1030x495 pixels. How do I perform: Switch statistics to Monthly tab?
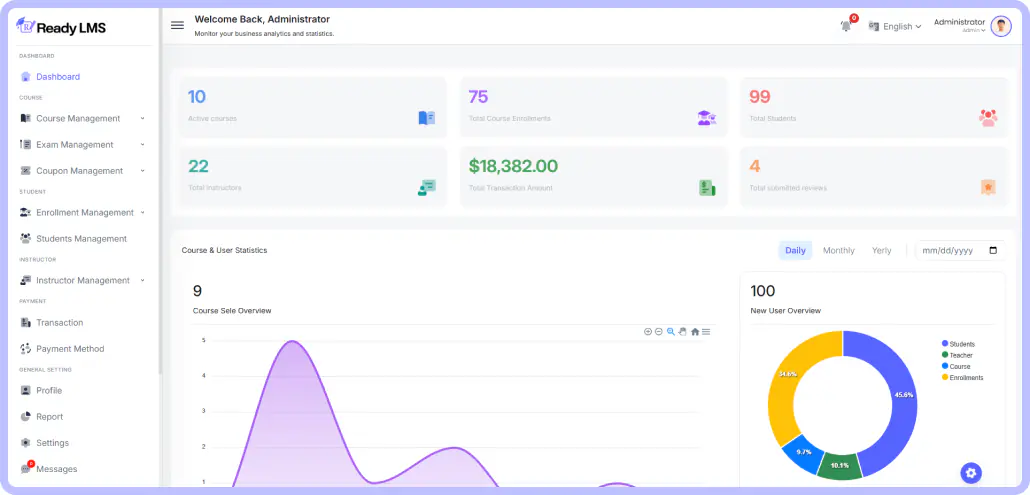click(838, 250)
